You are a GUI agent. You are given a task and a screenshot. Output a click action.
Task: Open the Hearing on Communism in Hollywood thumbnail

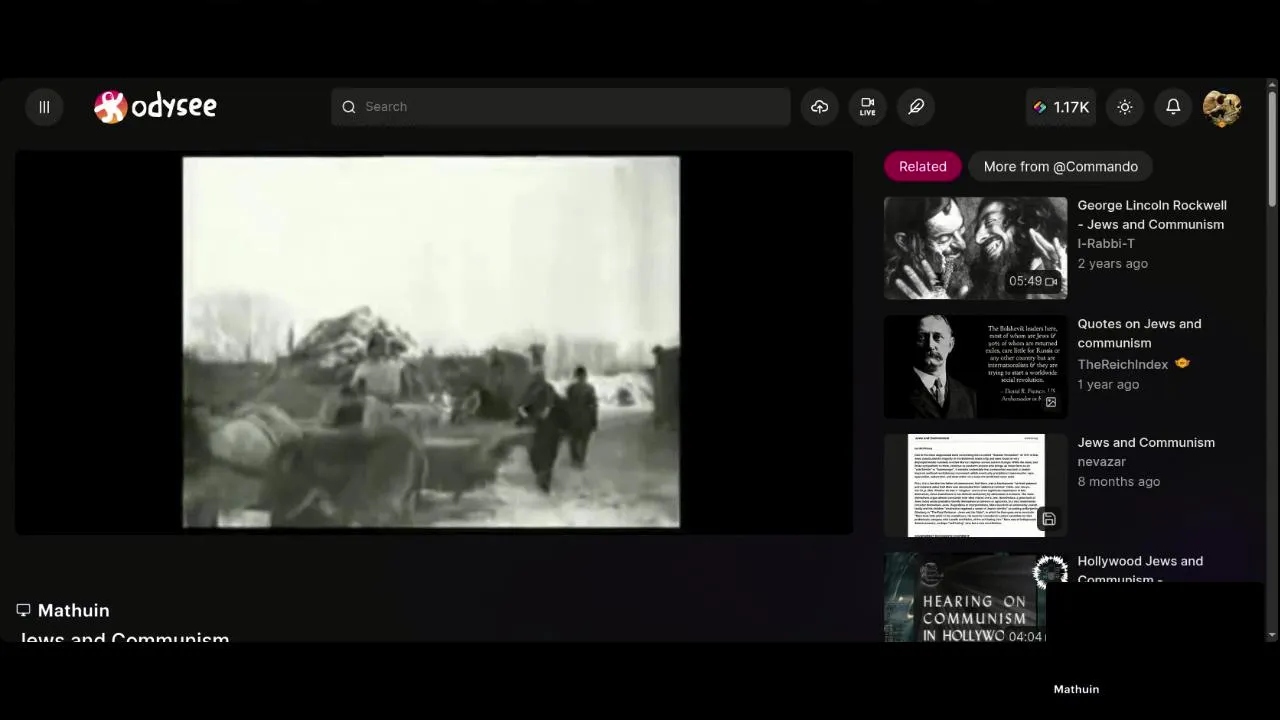click(x=965, y=598)
